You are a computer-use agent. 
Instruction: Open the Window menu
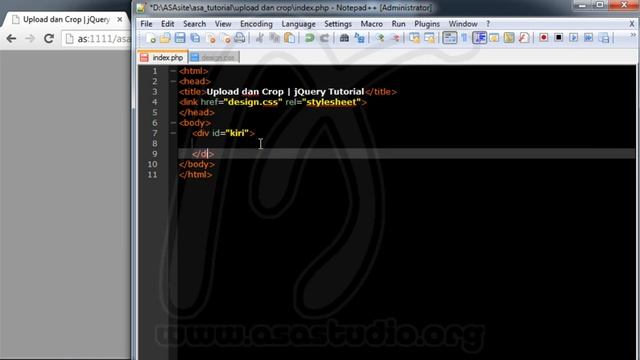click(x=463, y=24)
